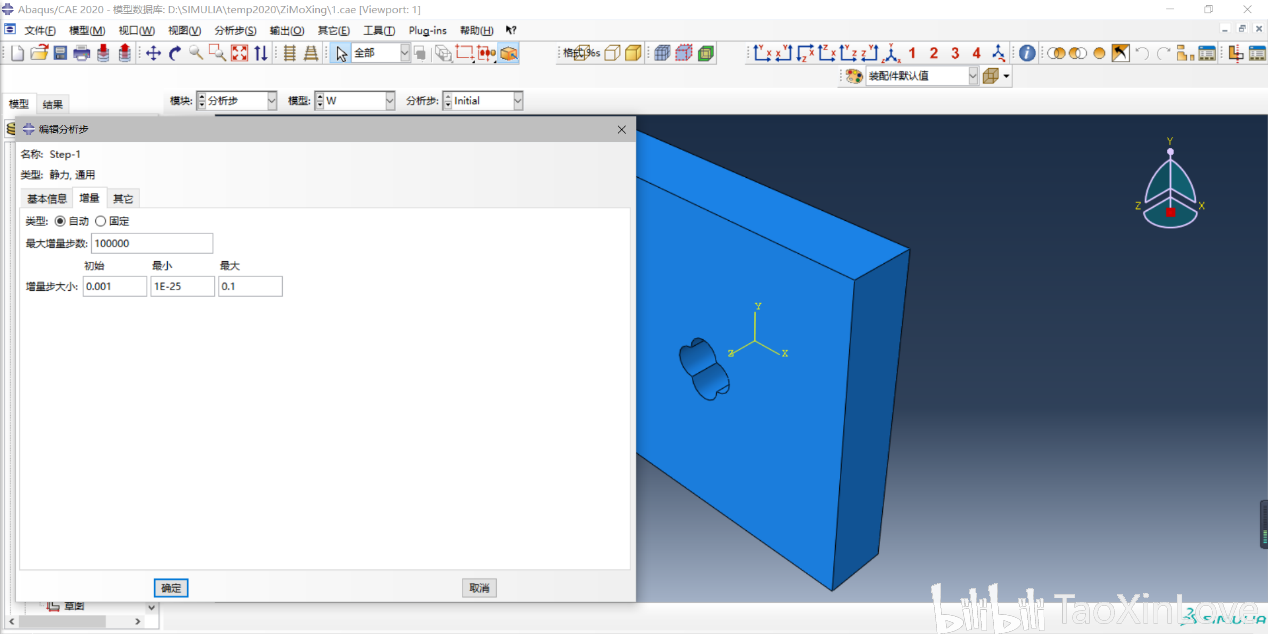Open the 输出 menu

288,31
